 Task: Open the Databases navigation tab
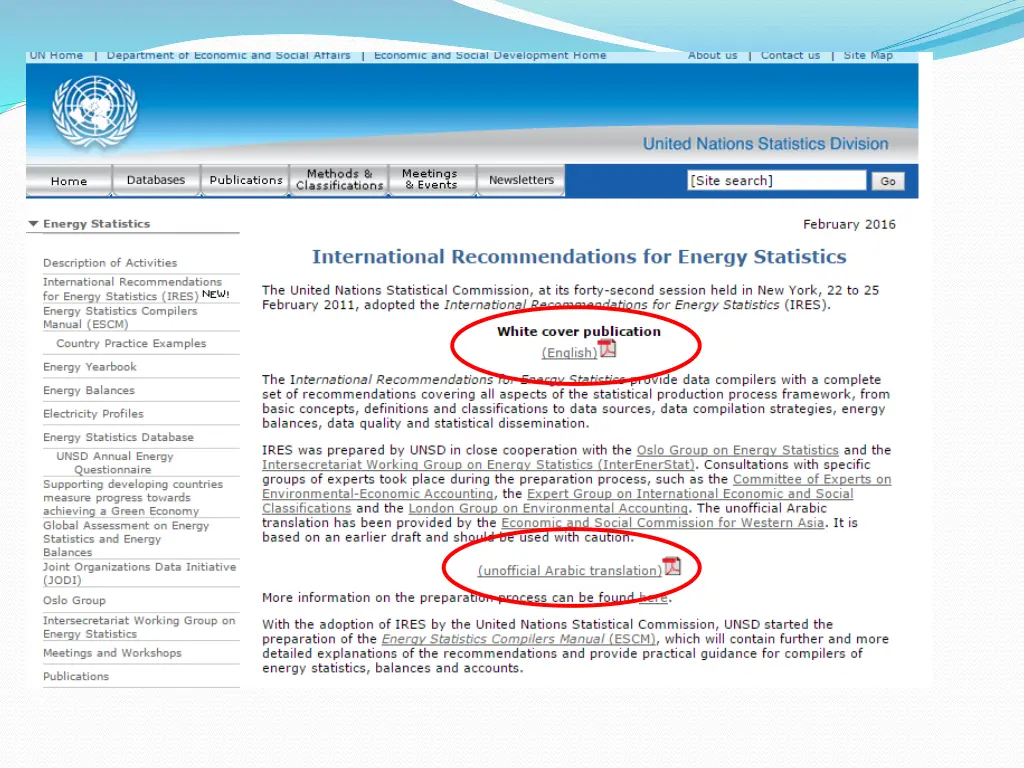155,180
